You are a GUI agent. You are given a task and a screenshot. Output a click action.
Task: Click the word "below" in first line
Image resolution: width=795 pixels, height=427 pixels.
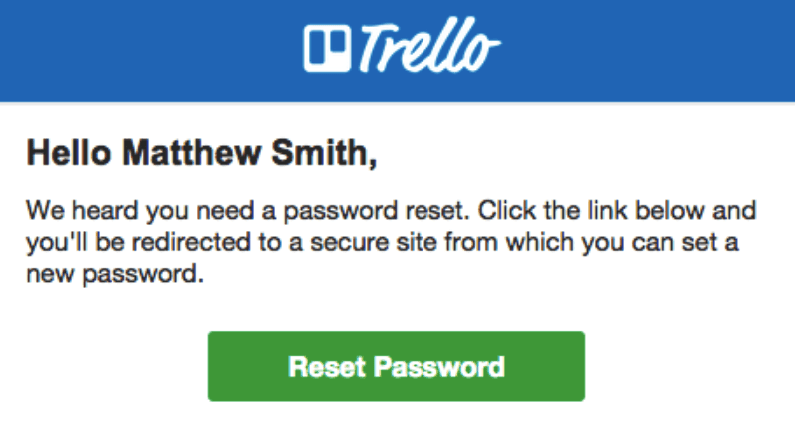670,210
